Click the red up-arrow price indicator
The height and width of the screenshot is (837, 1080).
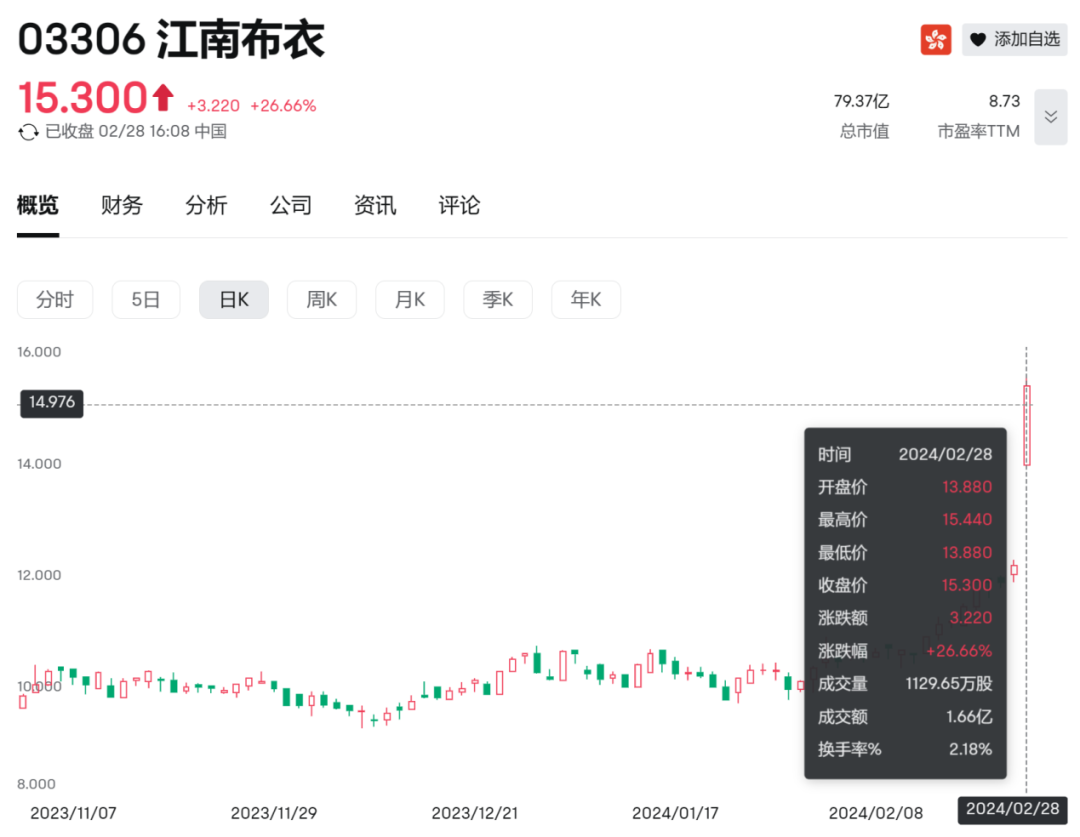(x=163, y=98)
